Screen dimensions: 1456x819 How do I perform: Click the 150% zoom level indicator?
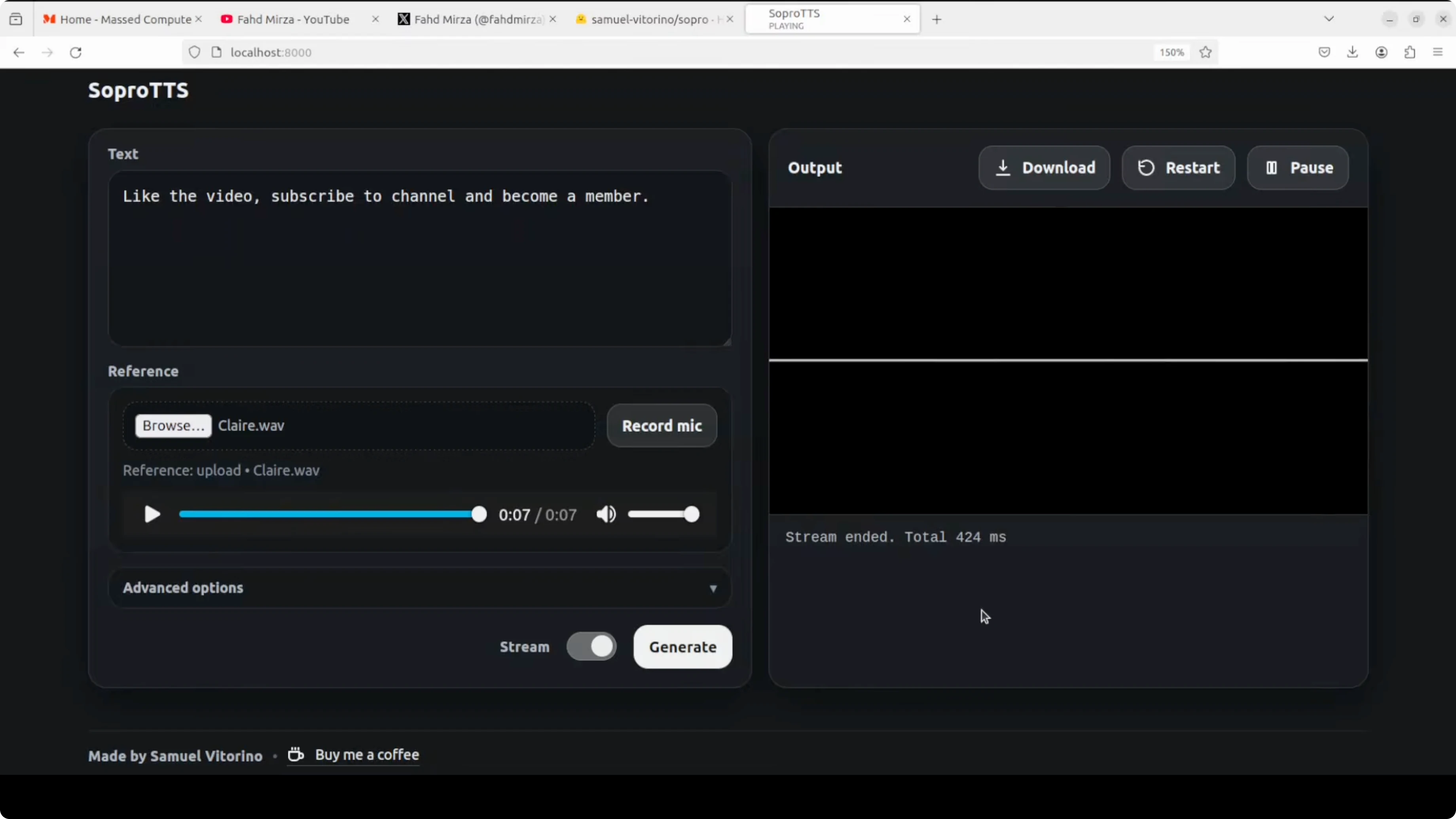(x=1171, y=53)
